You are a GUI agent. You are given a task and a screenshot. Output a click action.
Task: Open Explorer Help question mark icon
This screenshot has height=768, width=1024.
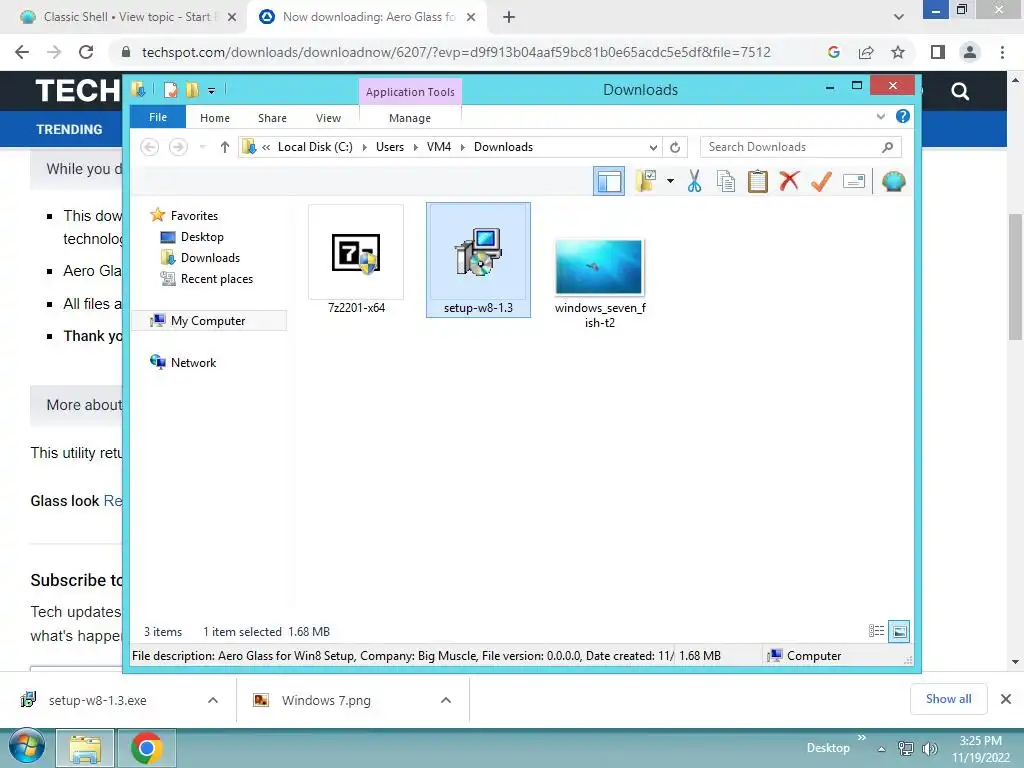click(903, 116)
